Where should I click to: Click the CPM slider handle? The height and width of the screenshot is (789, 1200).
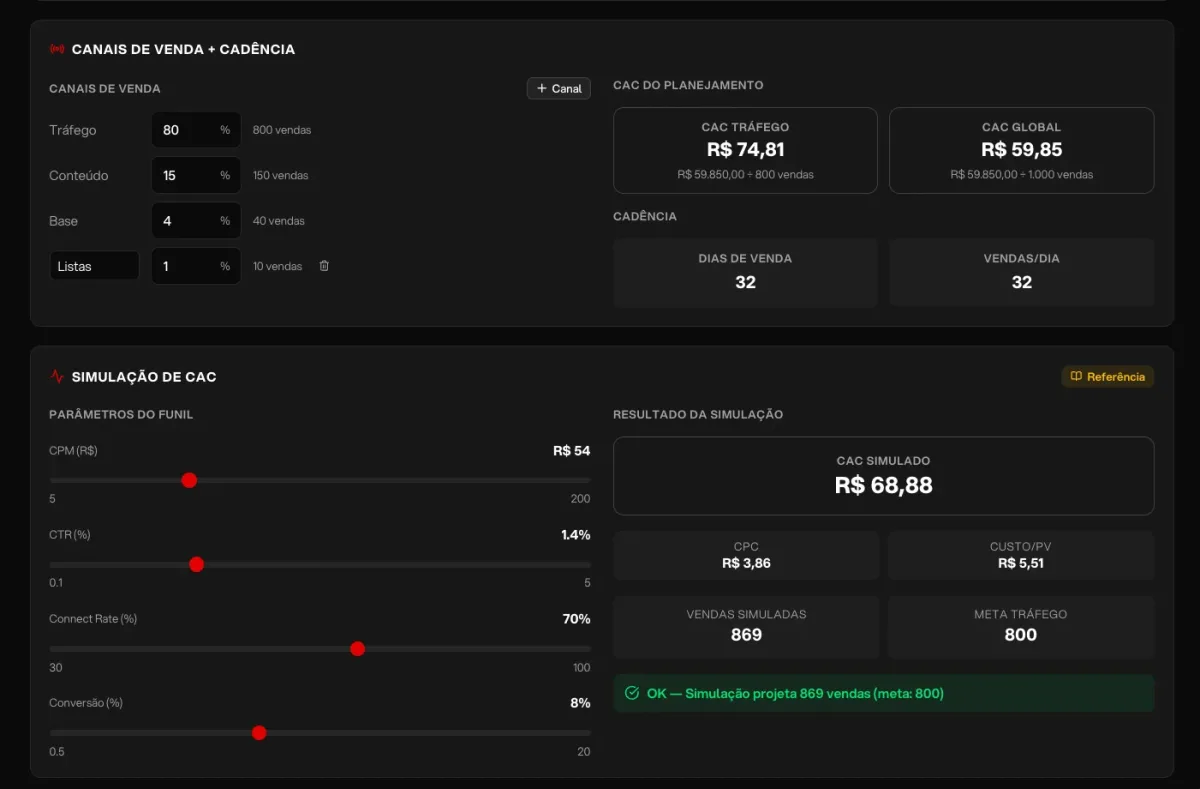(189, 480)
